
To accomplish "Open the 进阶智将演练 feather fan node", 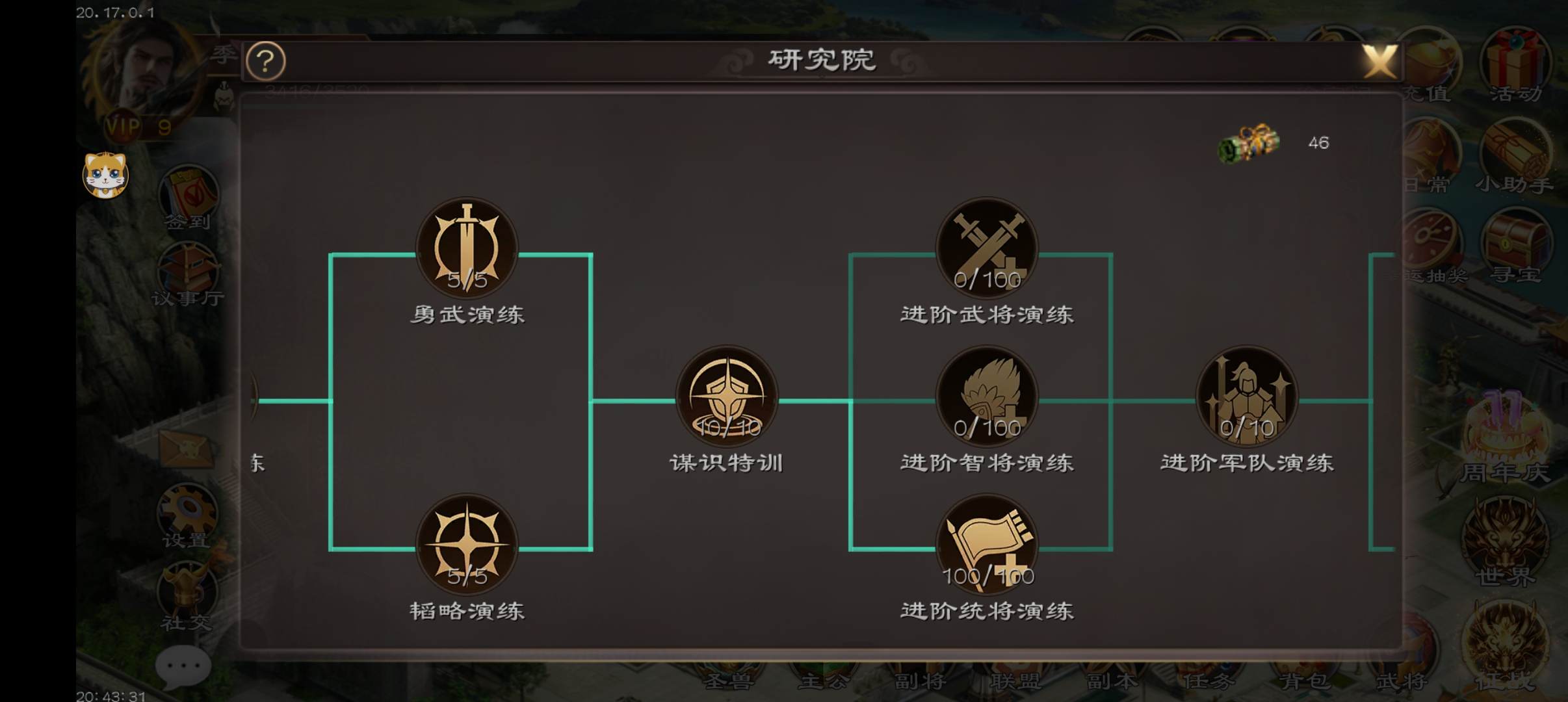I will tap(987, 396).
